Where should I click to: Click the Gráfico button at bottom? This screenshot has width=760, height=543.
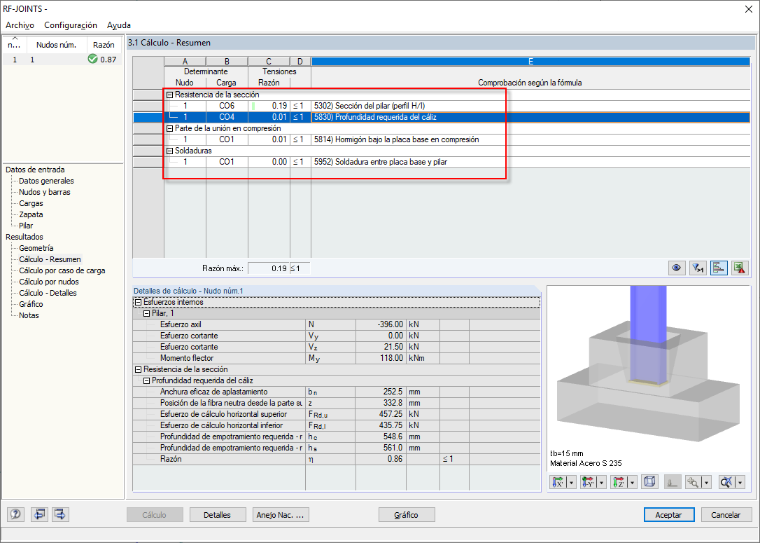(406, 515)
